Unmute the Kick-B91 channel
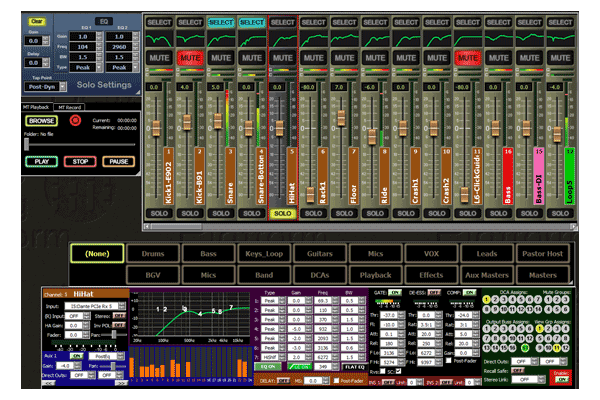This screenshot has height=400, width=600. click(190, 58)
